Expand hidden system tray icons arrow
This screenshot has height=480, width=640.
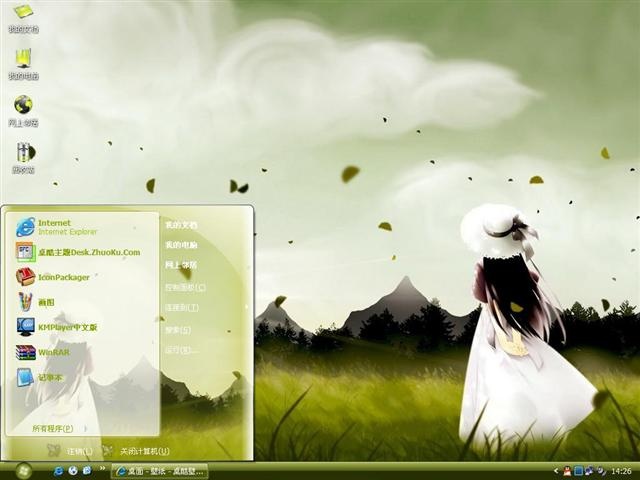tap(556, 471)
